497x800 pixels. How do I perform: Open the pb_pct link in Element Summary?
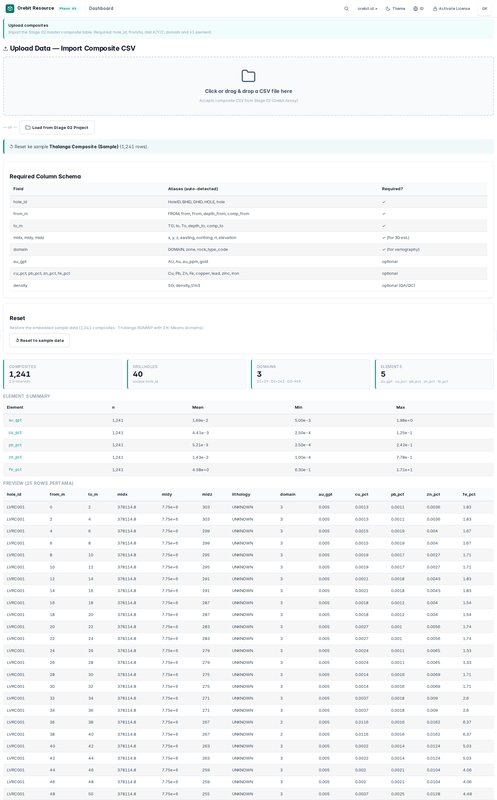click(15, 445)
